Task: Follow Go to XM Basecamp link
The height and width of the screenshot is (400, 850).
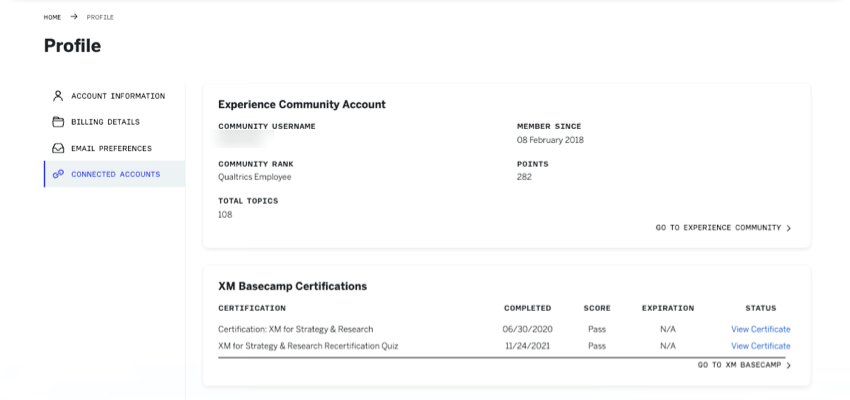Action: point(744,365)
